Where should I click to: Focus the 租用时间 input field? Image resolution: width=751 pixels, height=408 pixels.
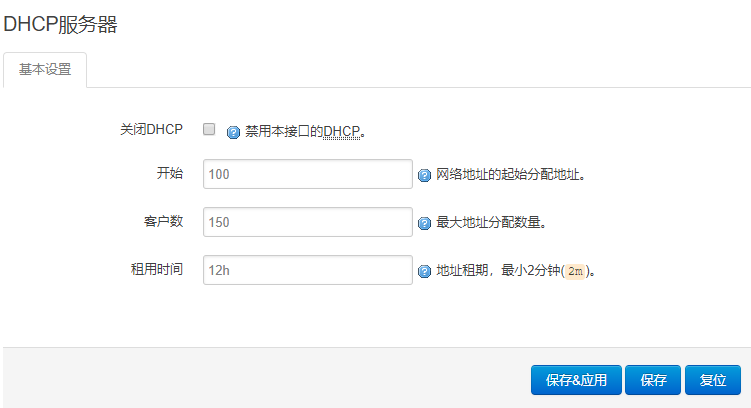tap(307, 270)
